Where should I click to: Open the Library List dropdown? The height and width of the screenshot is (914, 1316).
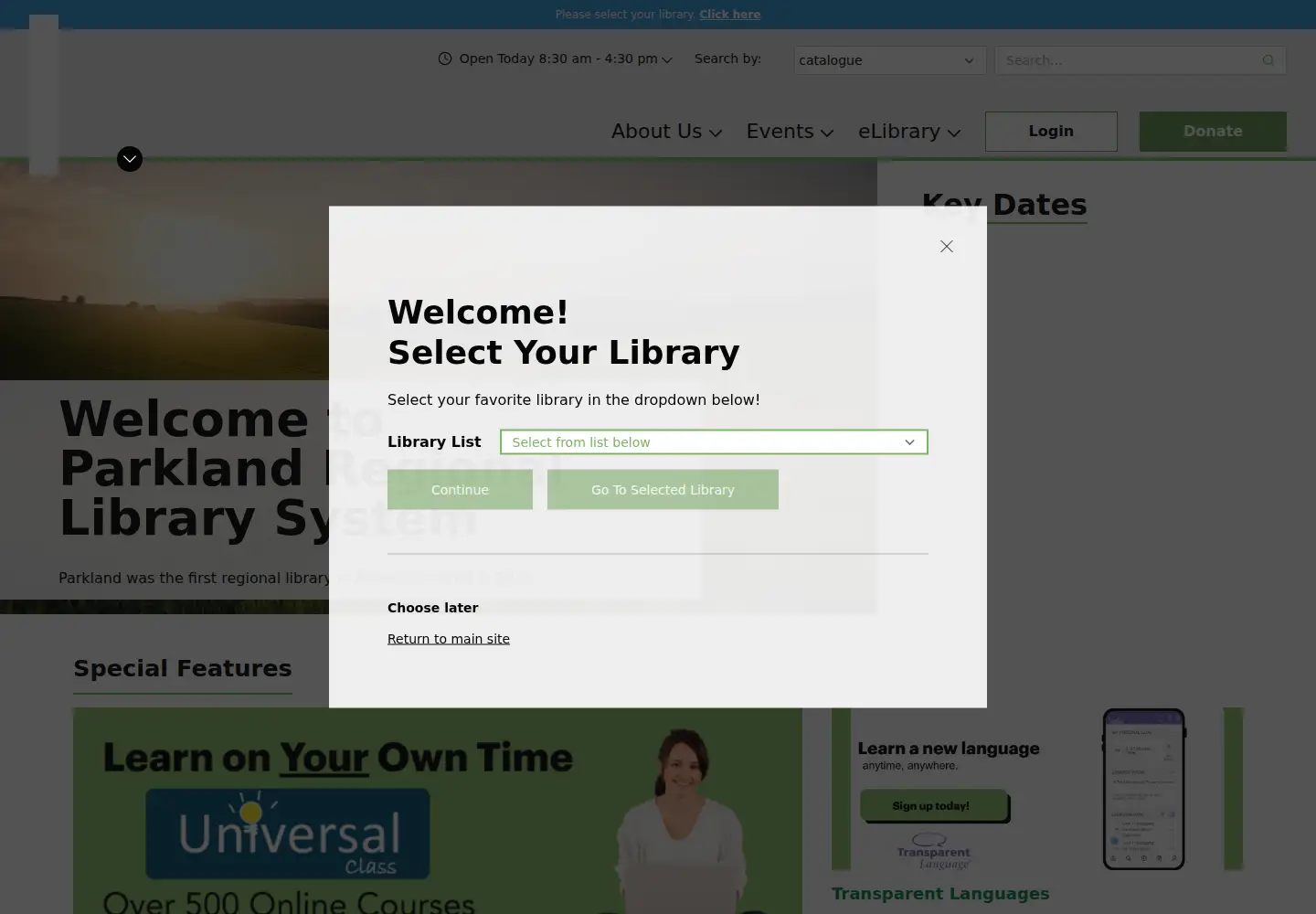coord(714,442)
